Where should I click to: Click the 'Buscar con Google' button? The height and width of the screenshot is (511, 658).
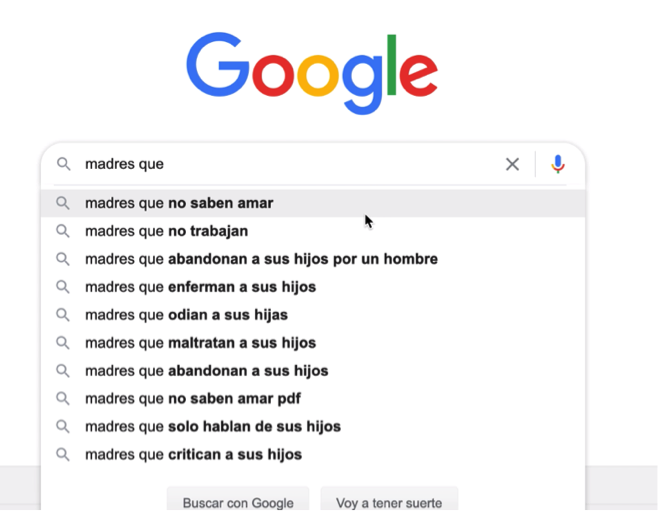(x=238, y=501)
